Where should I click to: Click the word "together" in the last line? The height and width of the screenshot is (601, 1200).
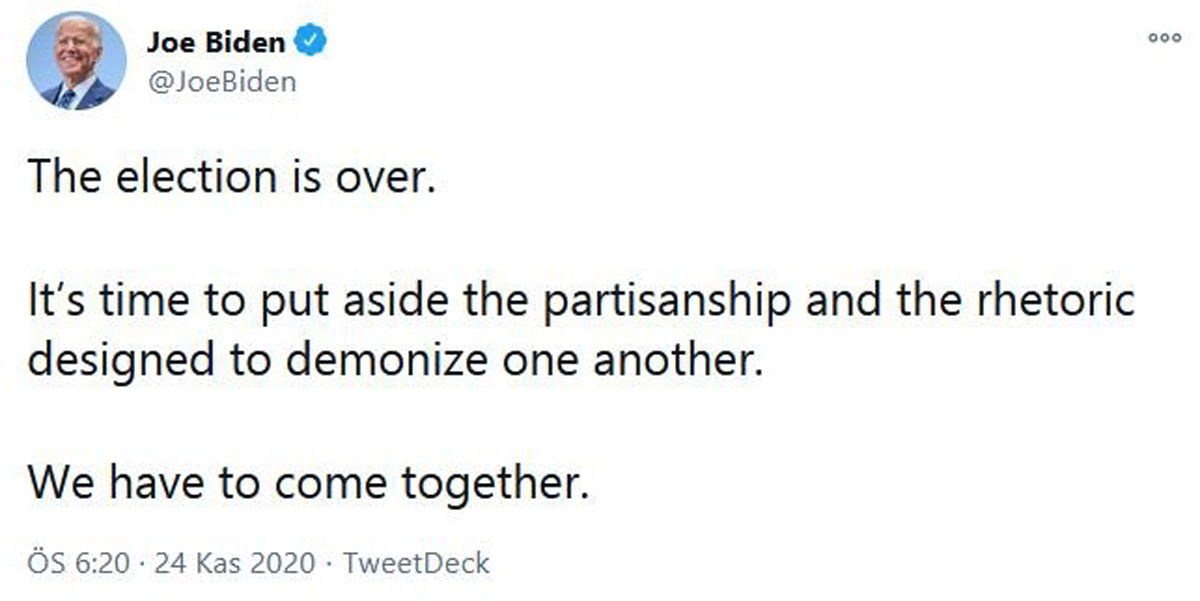click(489, 484)
